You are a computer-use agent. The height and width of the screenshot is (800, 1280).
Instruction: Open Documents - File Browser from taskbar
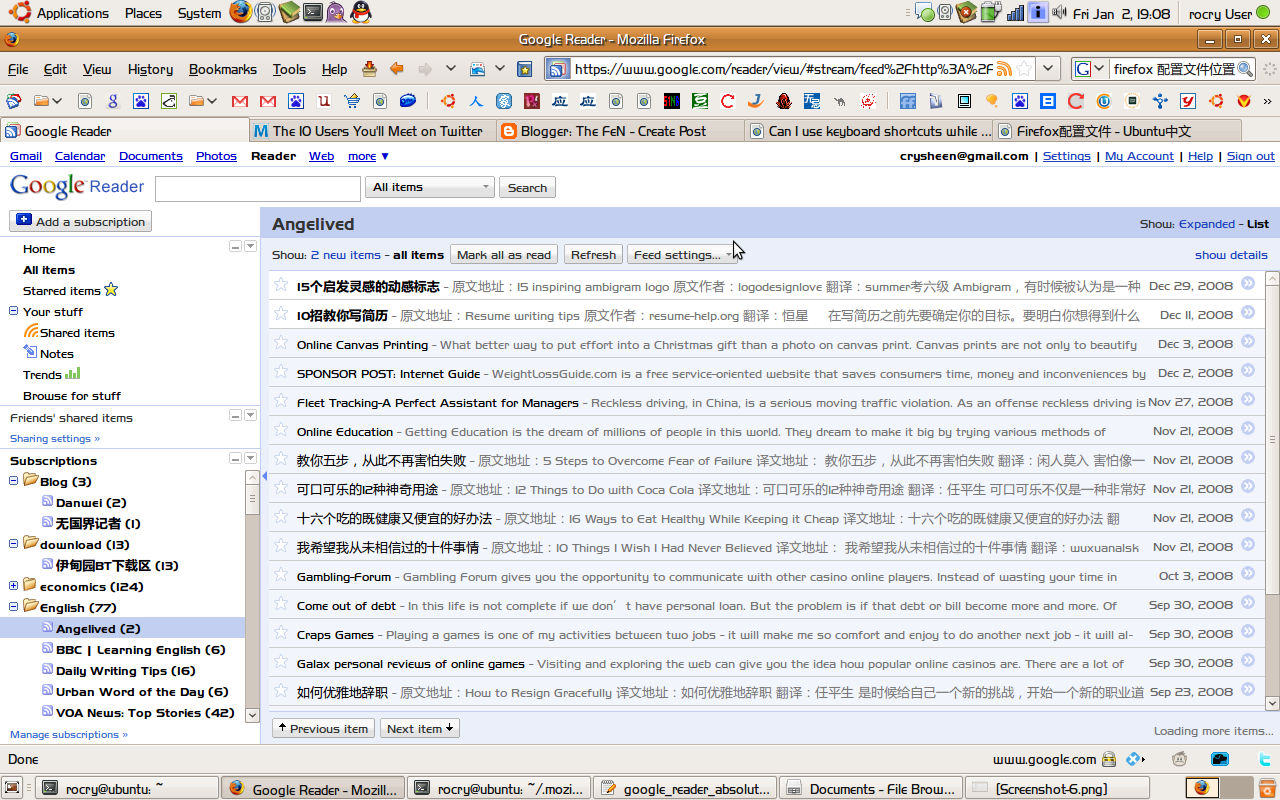871,788
